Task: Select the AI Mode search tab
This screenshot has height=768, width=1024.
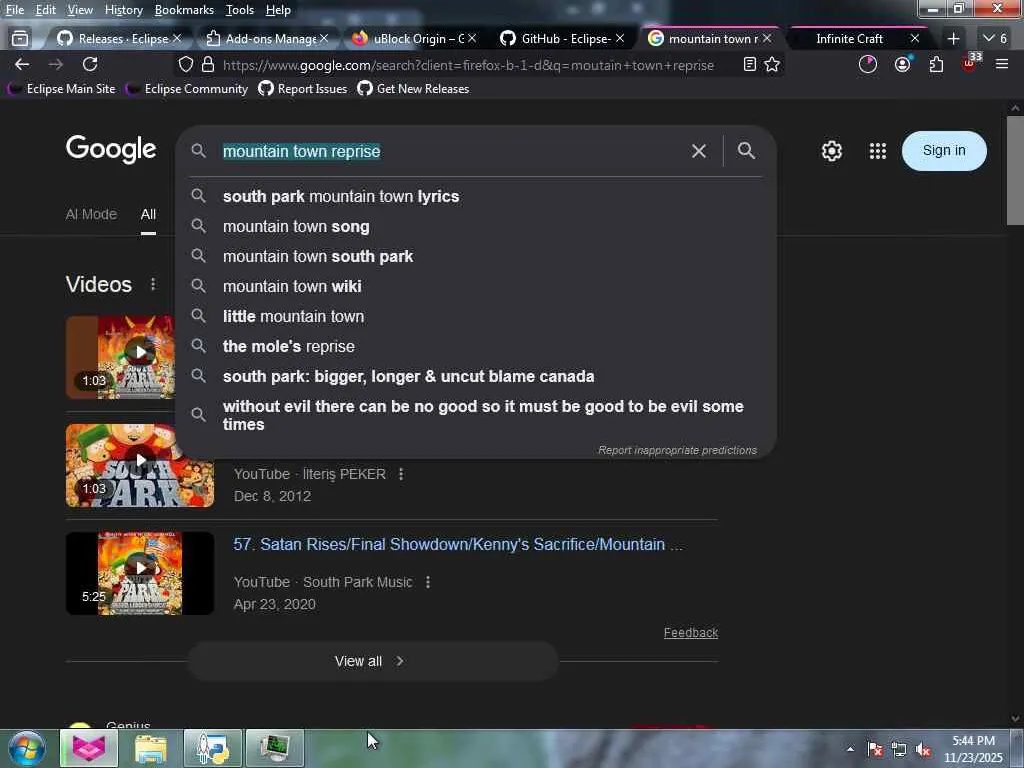Action: click(91, 214)
